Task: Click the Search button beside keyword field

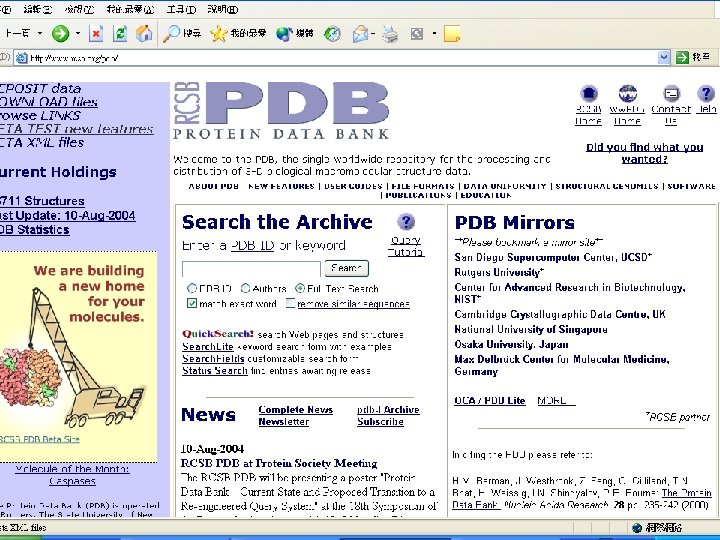Action: coord(347,268)
